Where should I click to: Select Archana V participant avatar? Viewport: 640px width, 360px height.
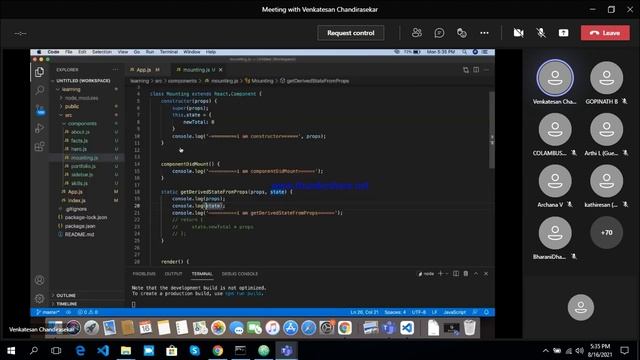pyautogui.click(x=555, y=181)
